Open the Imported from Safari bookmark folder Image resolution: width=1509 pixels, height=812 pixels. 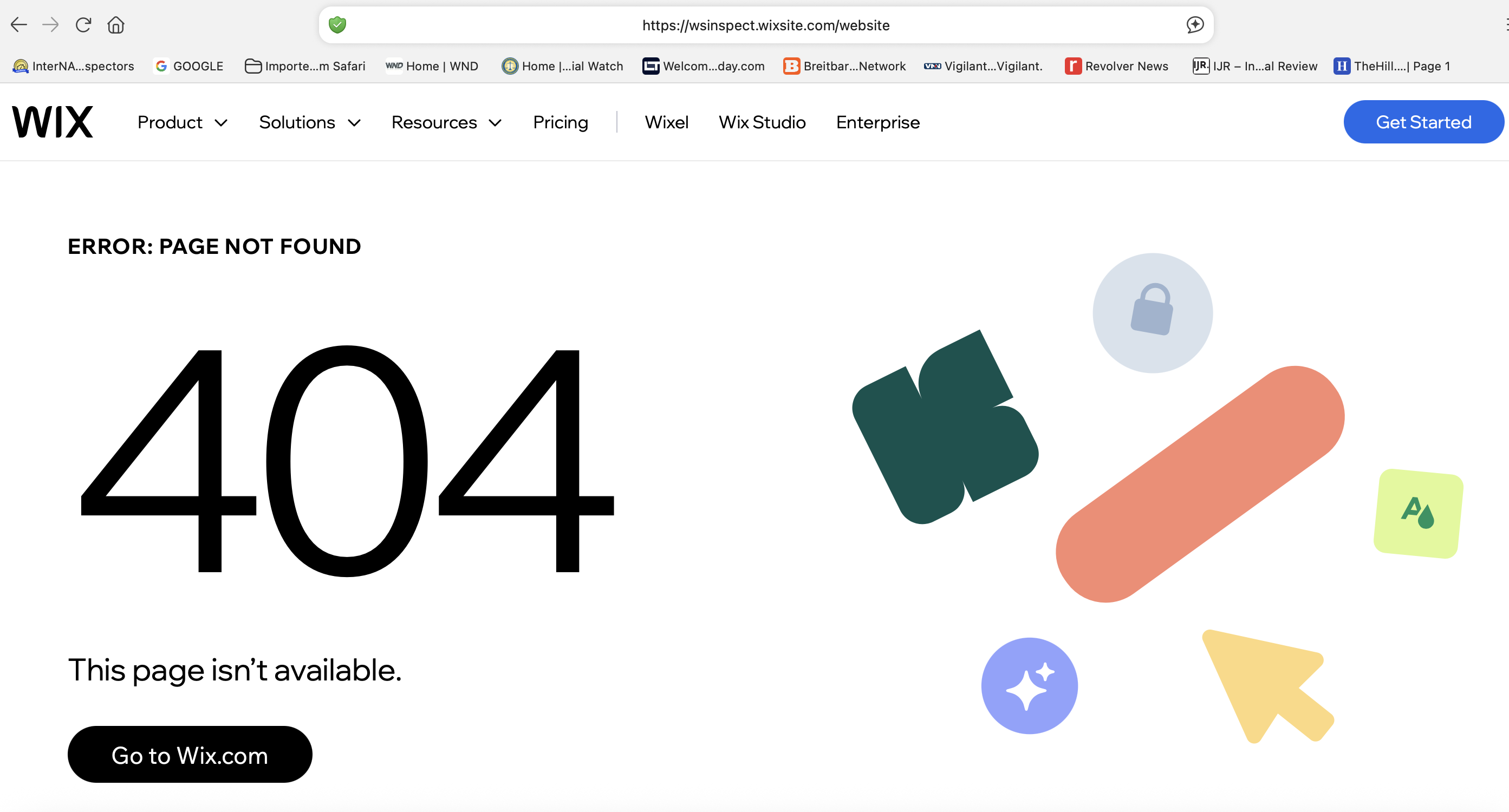pos(304,66)
